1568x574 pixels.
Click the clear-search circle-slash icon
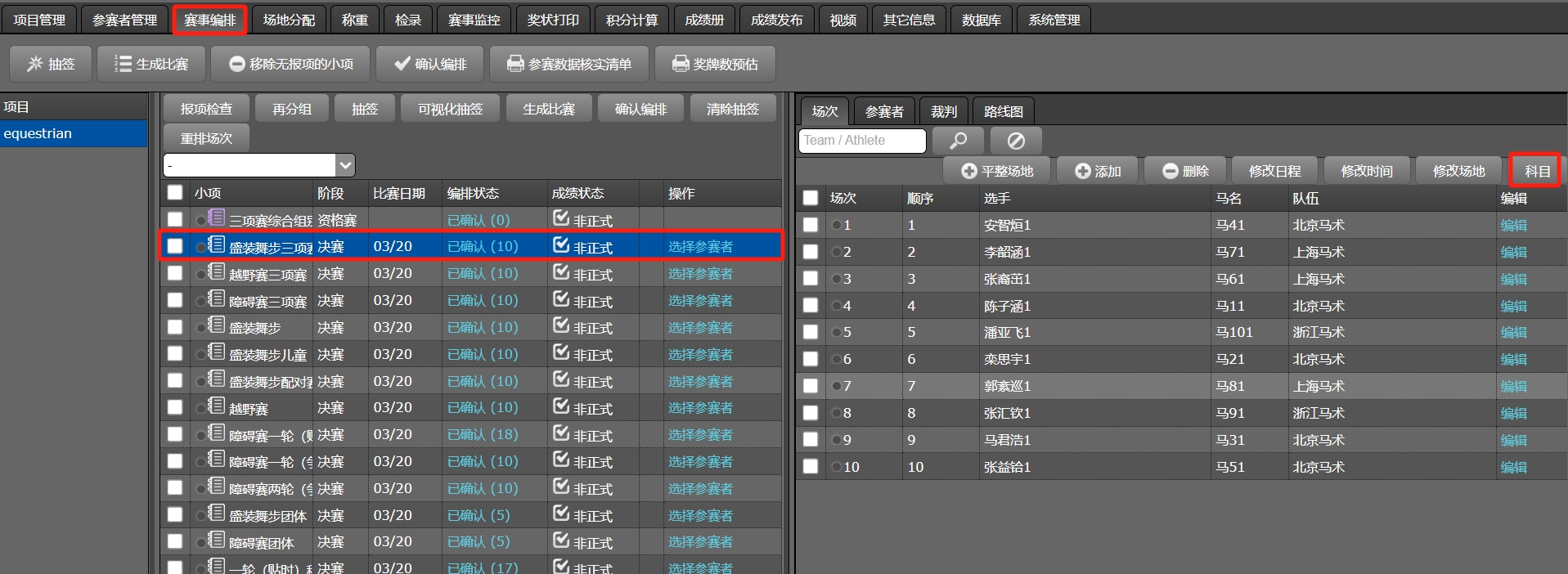pyautogui.click(x=1016, y=141)
